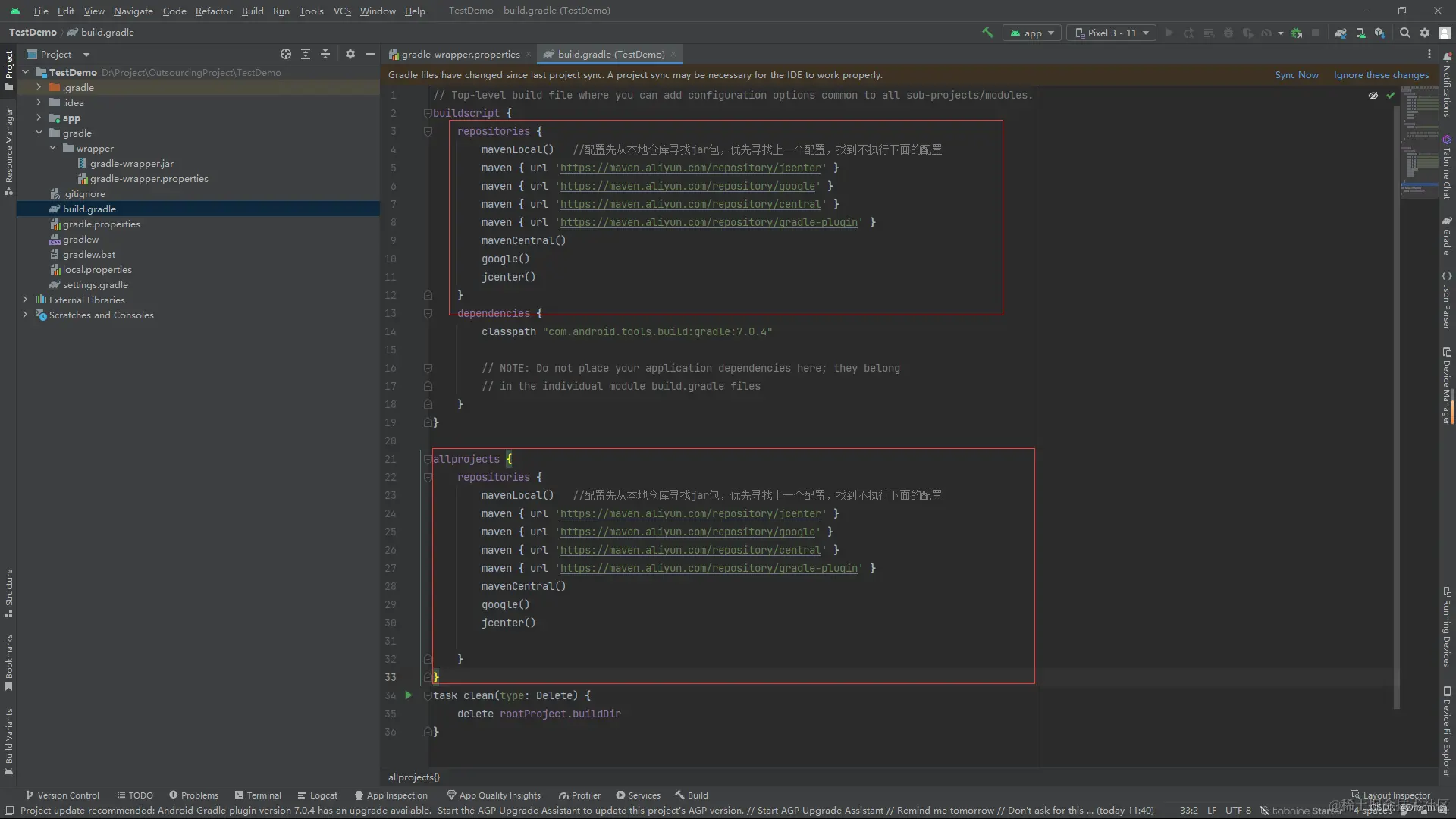1456x819 pixels.
Task: Collapse the wrapper folder
Action: [52, 148]
